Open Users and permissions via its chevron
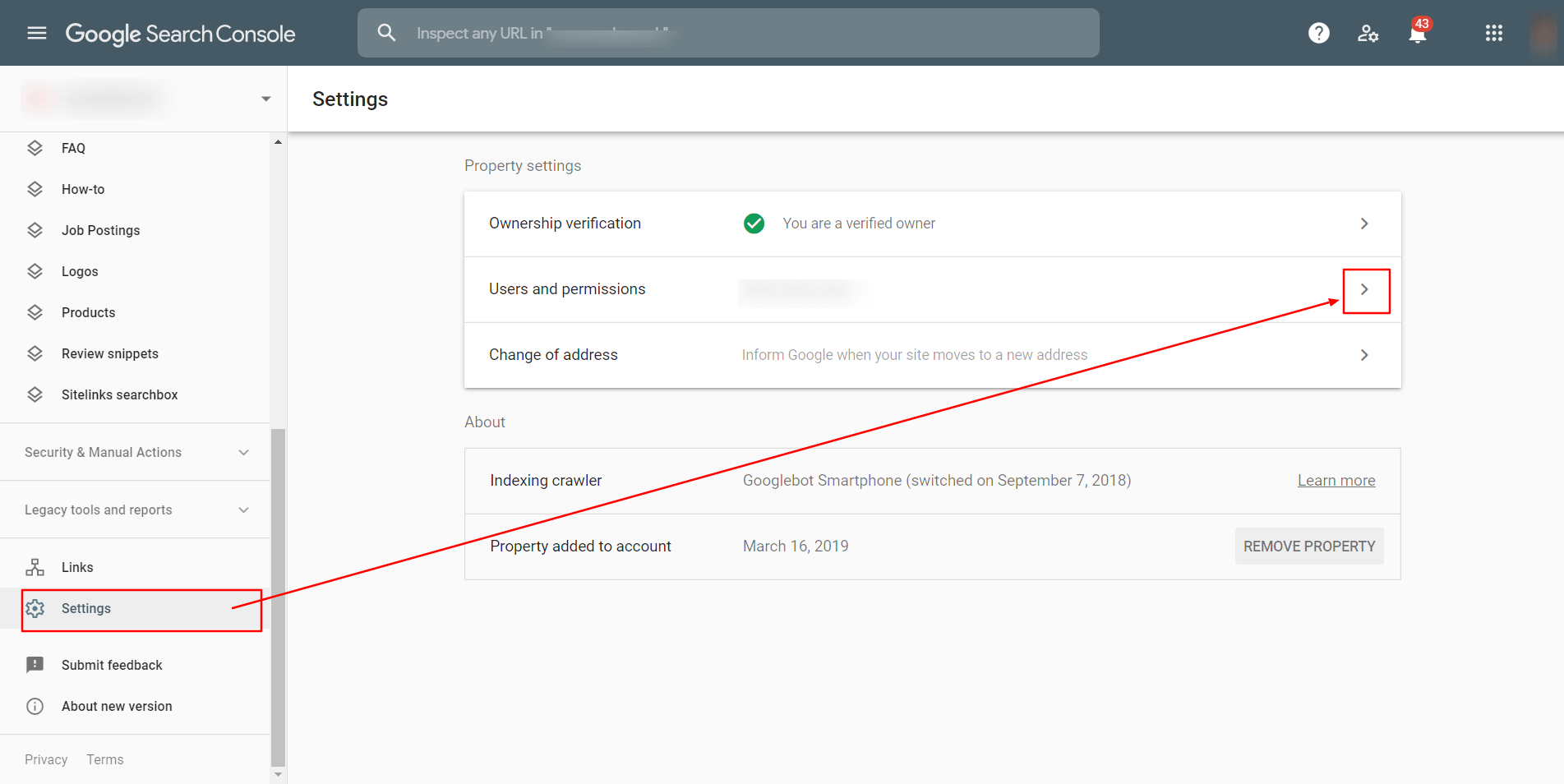The height and width of the screenshot is (784, 1564). (1364, 290)
